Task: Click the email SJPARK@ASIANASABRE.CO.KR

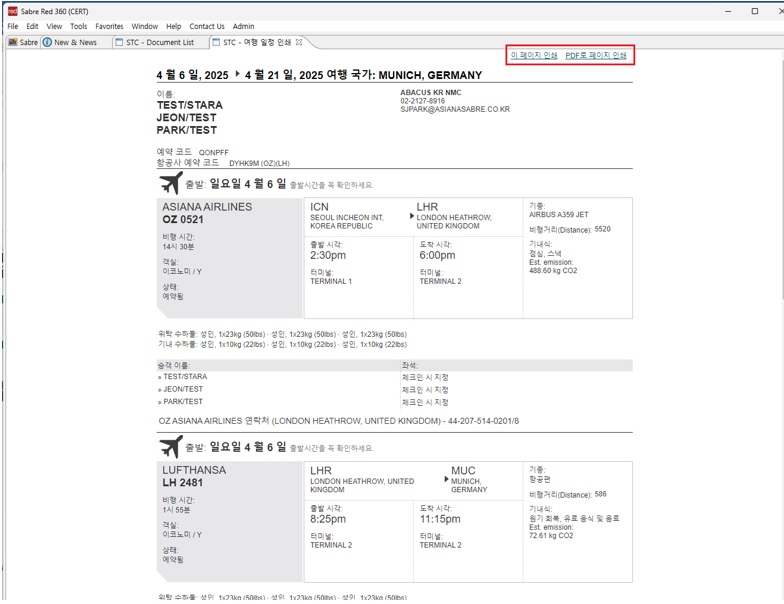Action: (x=454, y=109)
